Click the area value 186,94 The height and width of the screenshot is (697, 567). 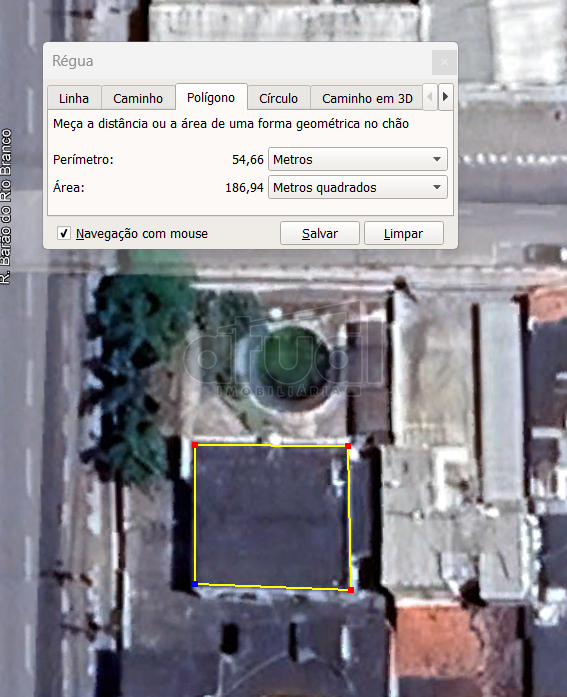coord(244,188)
